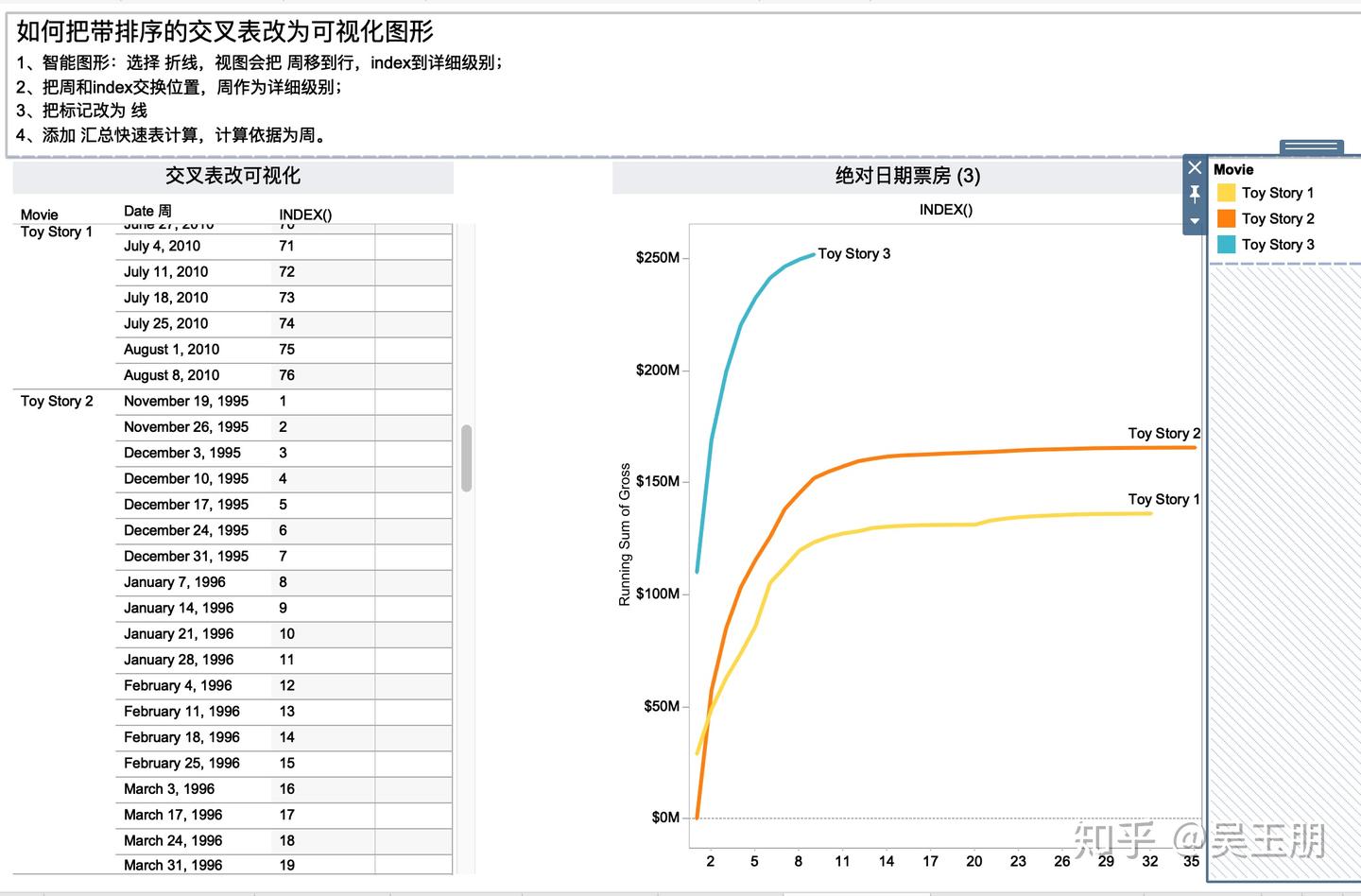Toggle highlight for Toy Story 3 legend entry
This screenshot has width=1361, height=896.
click(1281, 244)
